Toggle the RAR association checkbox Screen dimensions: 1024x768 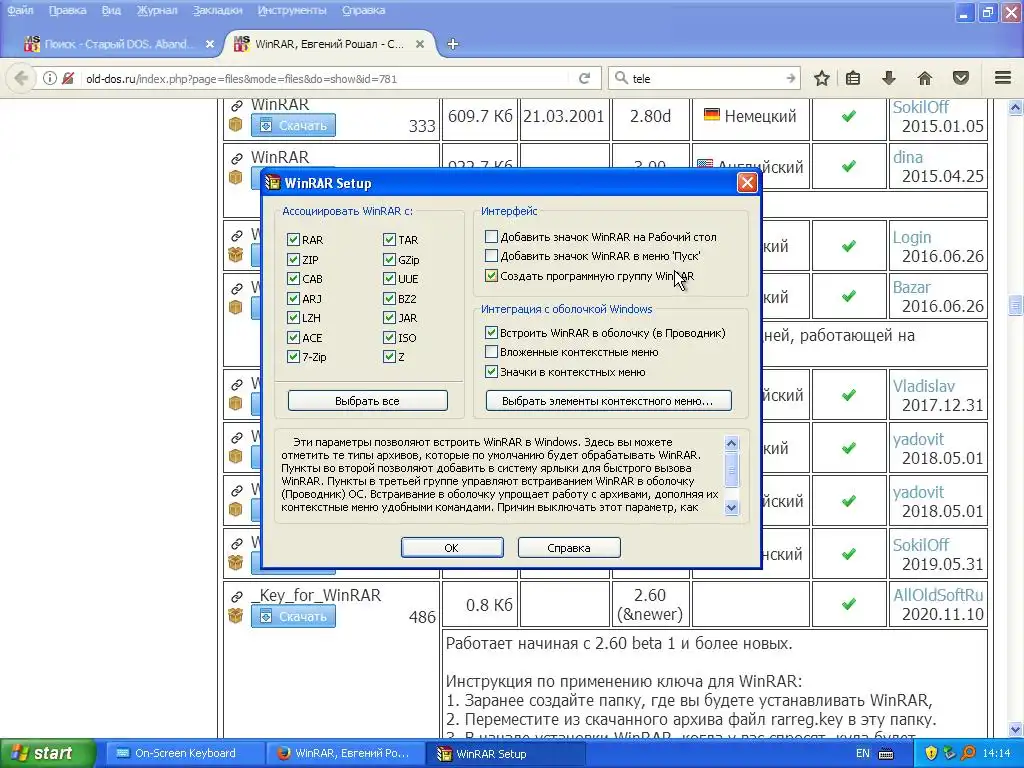293,240
